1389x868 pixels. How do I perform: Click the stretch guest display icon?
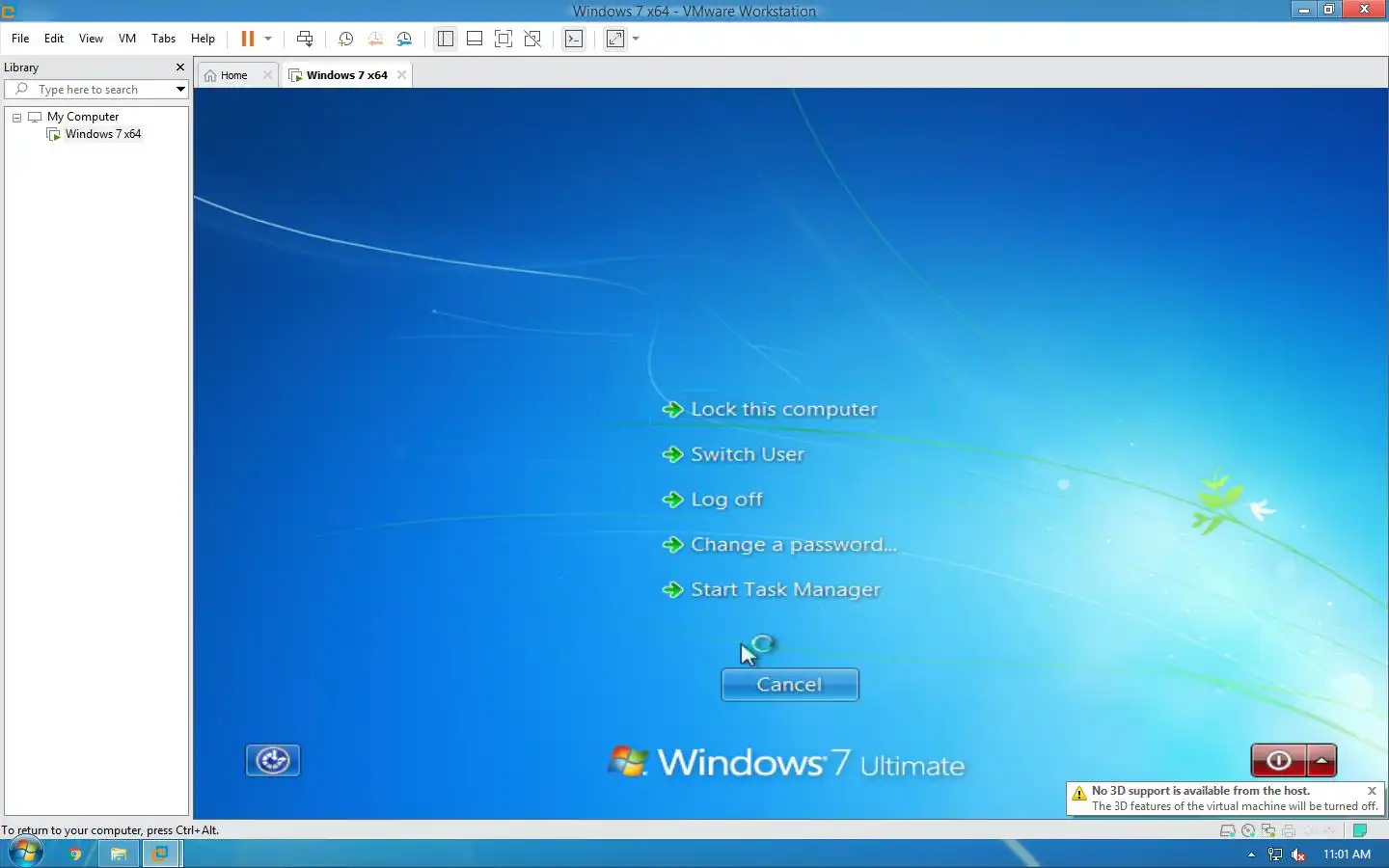(615, 39)
